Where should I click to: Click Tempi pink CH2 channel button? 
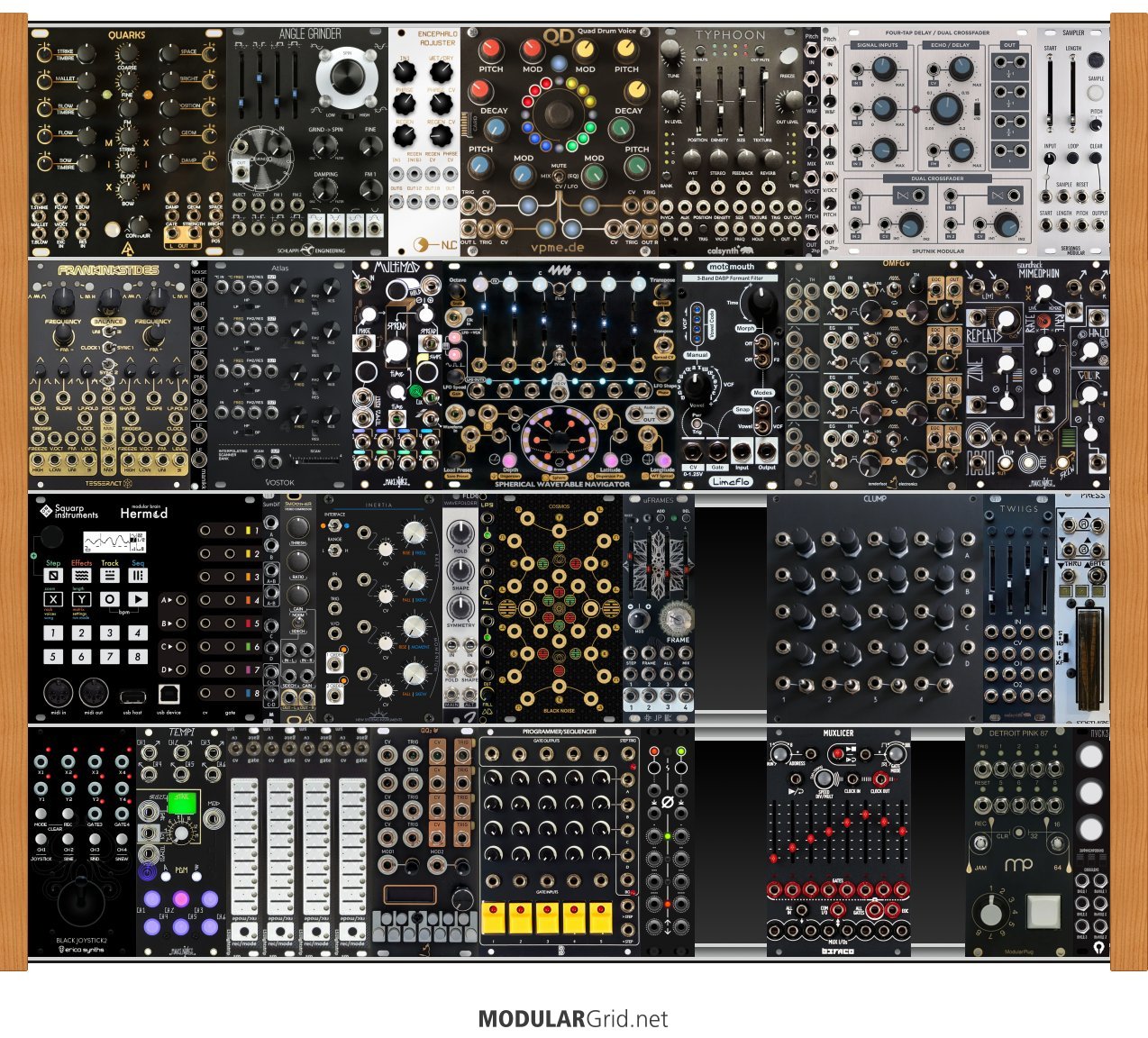coord(180,897)
